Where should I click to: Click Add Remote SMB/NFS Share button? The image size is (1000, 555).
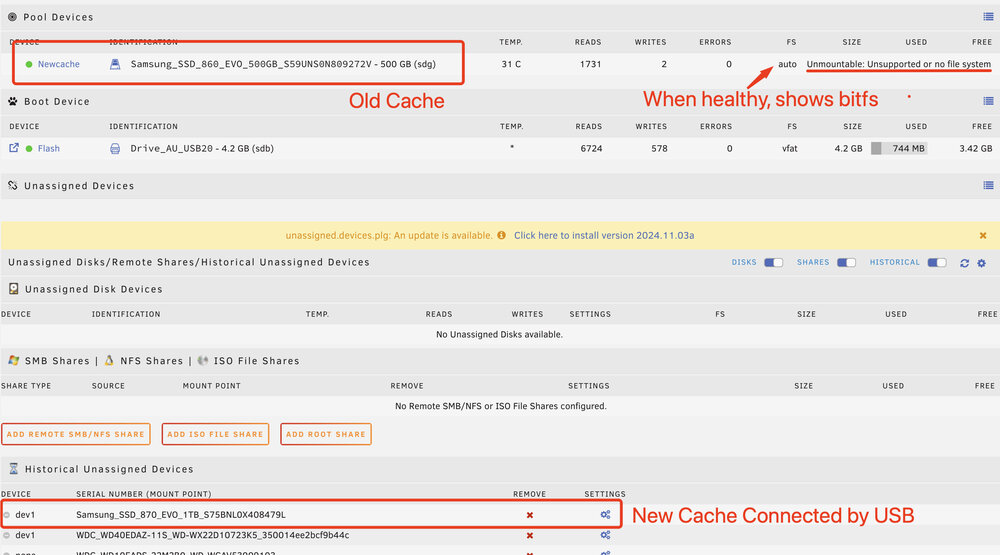click(75, 434)
